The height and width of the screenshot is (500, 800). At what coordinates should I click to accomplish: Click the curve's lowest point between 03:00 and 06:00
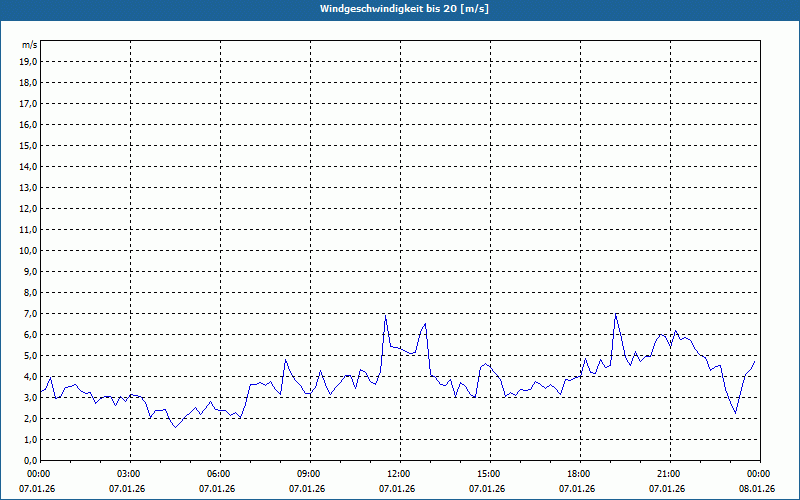[x=176, y=427]
